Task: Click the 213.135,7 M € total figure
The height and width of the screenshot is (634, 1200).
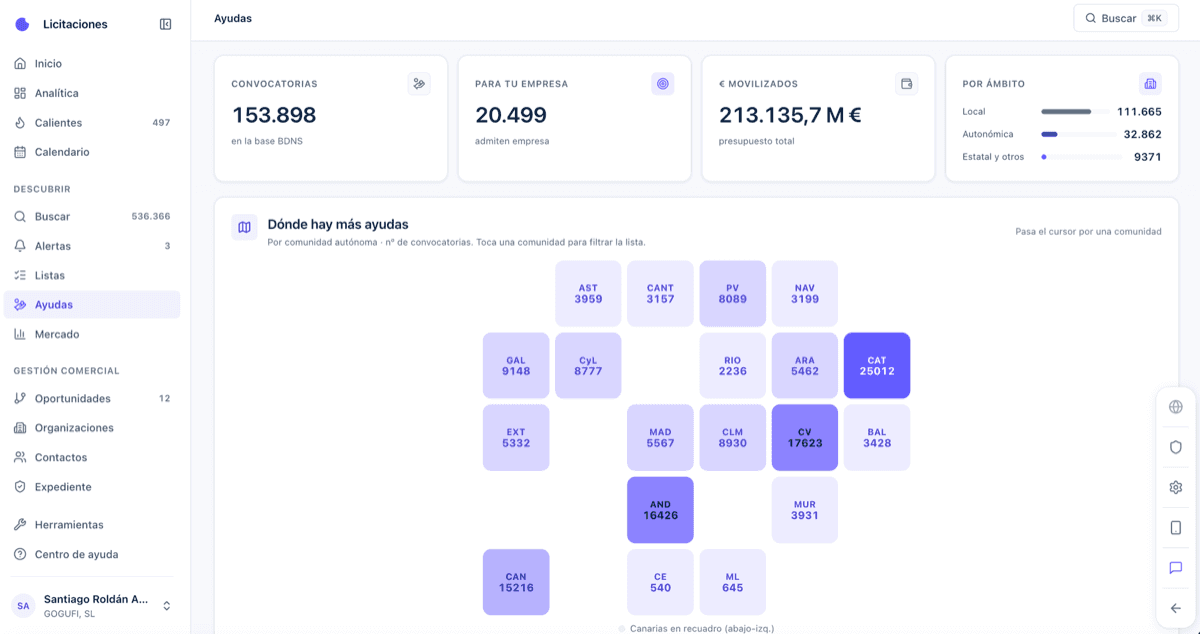Action: coord(790,115)
